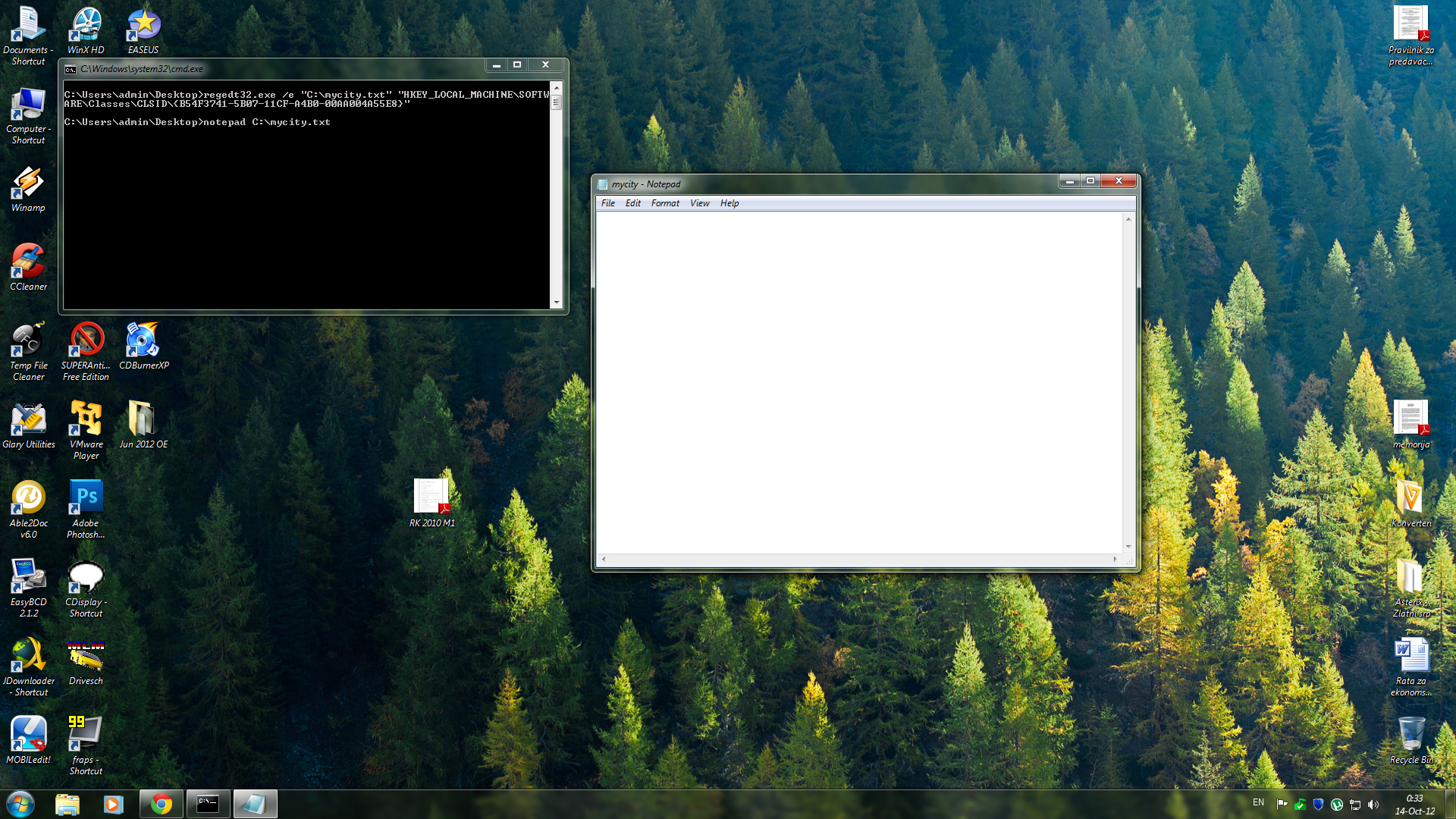Select the CDBurnerXP desktop icon
This screenshot has width=1456, height=819.
(x=143, y=340)
